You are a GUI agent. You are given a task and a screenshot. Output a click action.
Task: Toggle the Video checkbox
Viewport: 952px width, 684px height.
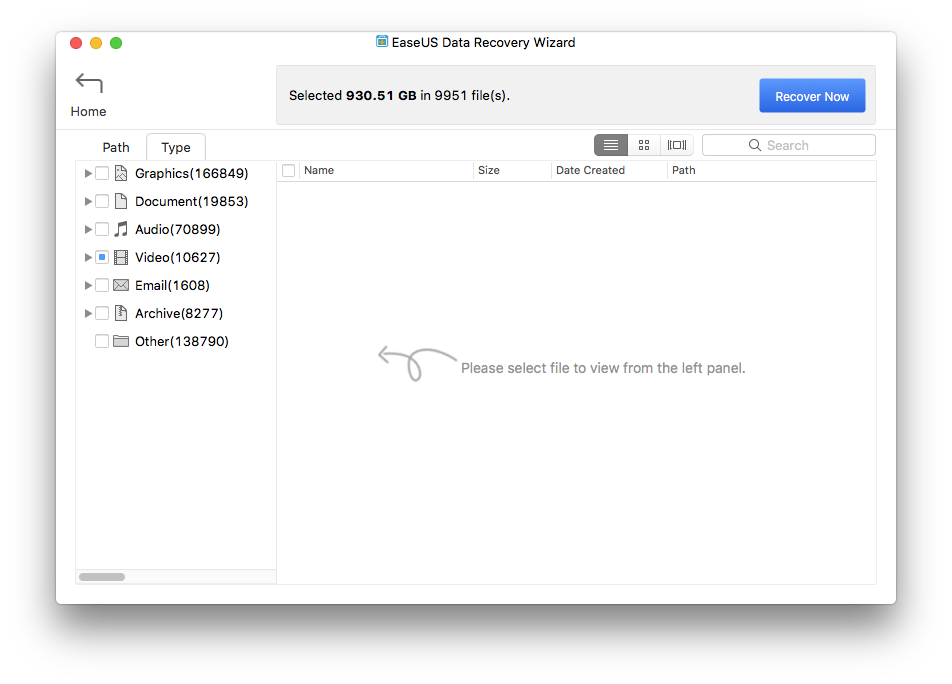[102, 257]
